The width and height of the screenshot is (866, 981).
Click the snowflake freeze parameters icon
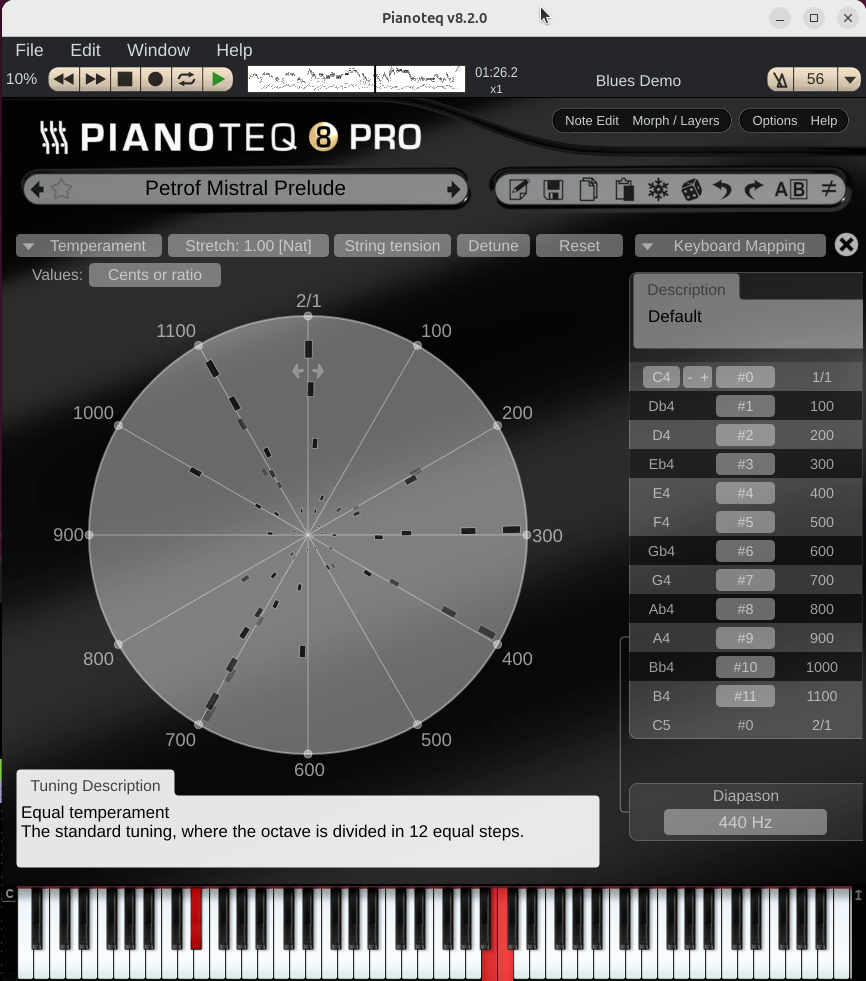click(x=658, y=189)
